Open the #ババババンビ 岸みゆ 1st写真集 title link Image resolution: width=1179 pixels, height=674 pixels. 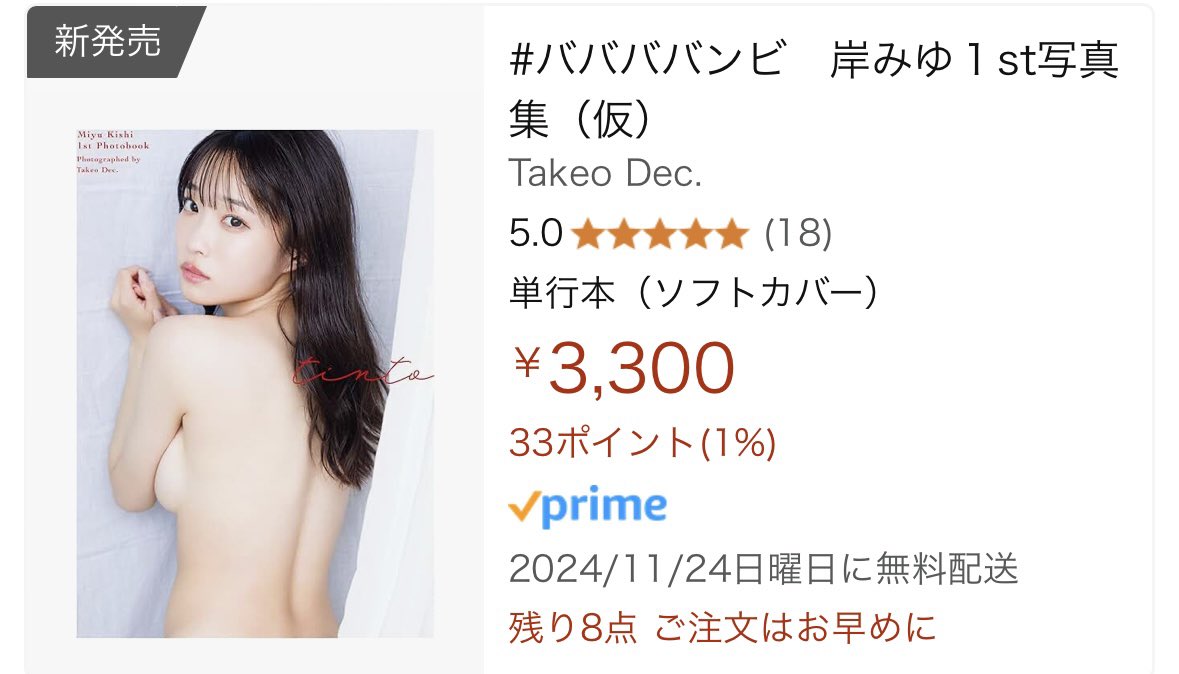point(814,89)
